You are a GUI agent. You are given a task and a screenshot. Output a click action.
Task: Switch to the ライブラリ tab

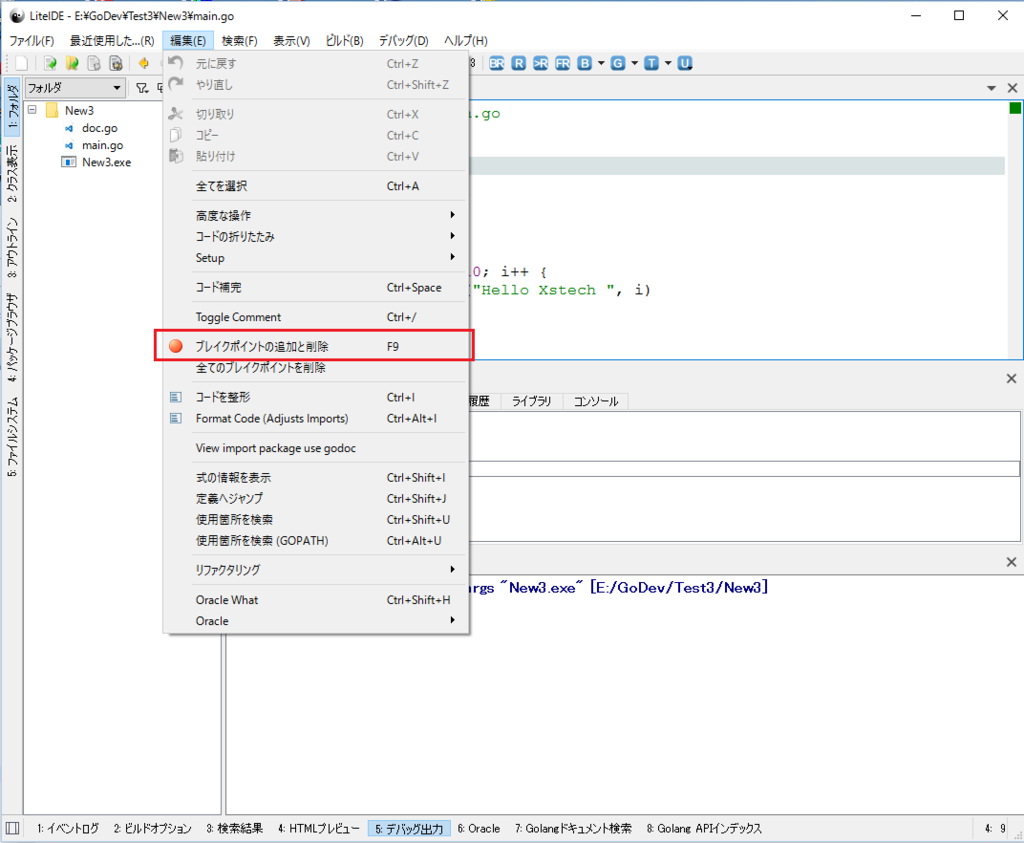tap(532, 401)
